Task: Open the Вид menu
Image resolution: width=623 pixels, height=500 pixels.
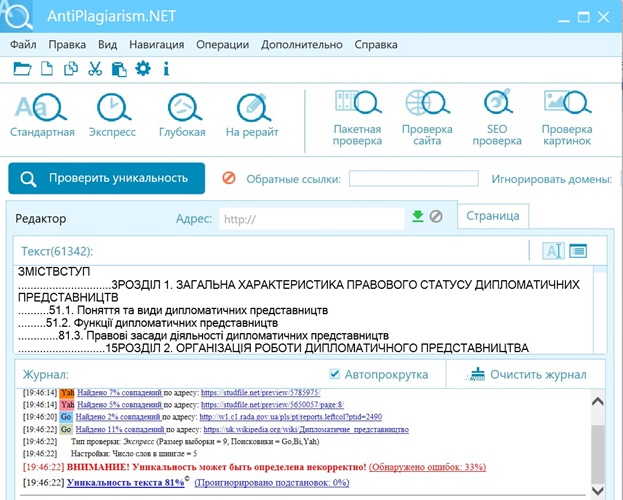Action: coord(108,45)
